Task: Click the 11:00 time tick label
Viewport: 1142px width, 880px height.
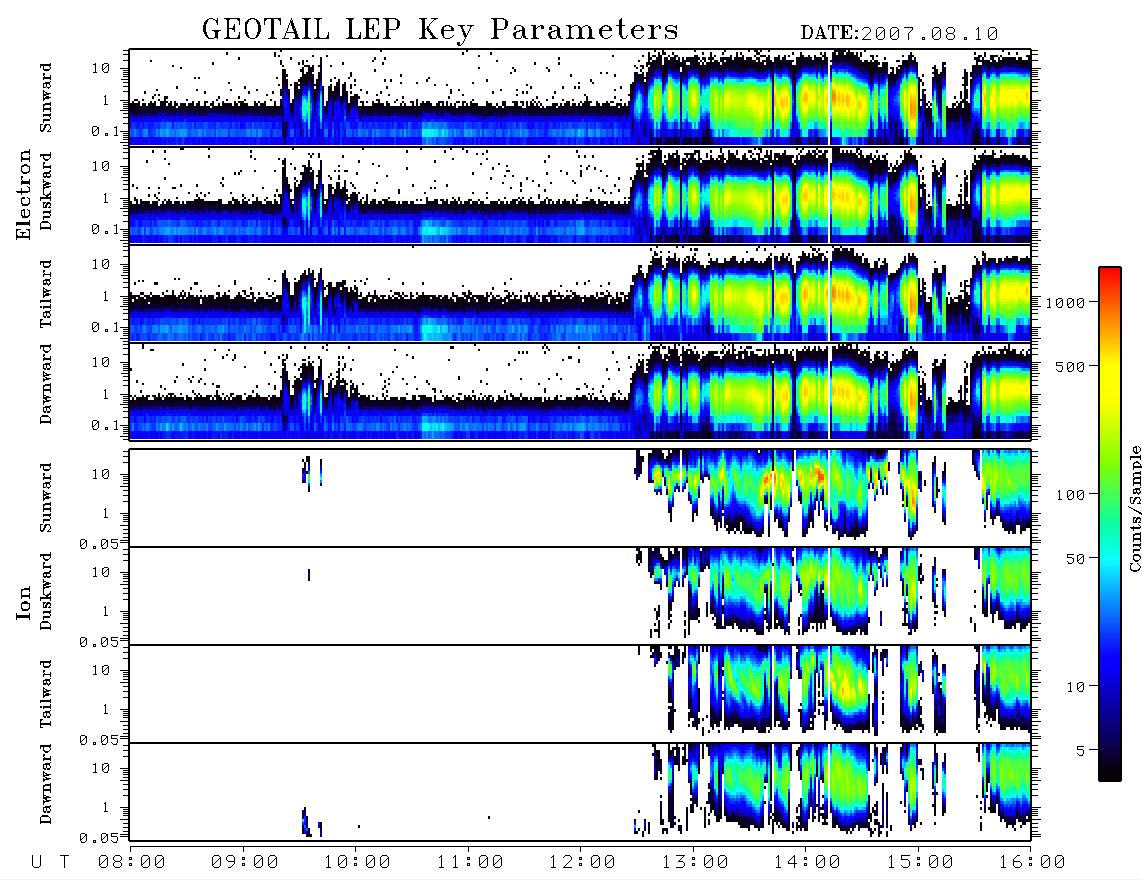Action: coord(470,863)
